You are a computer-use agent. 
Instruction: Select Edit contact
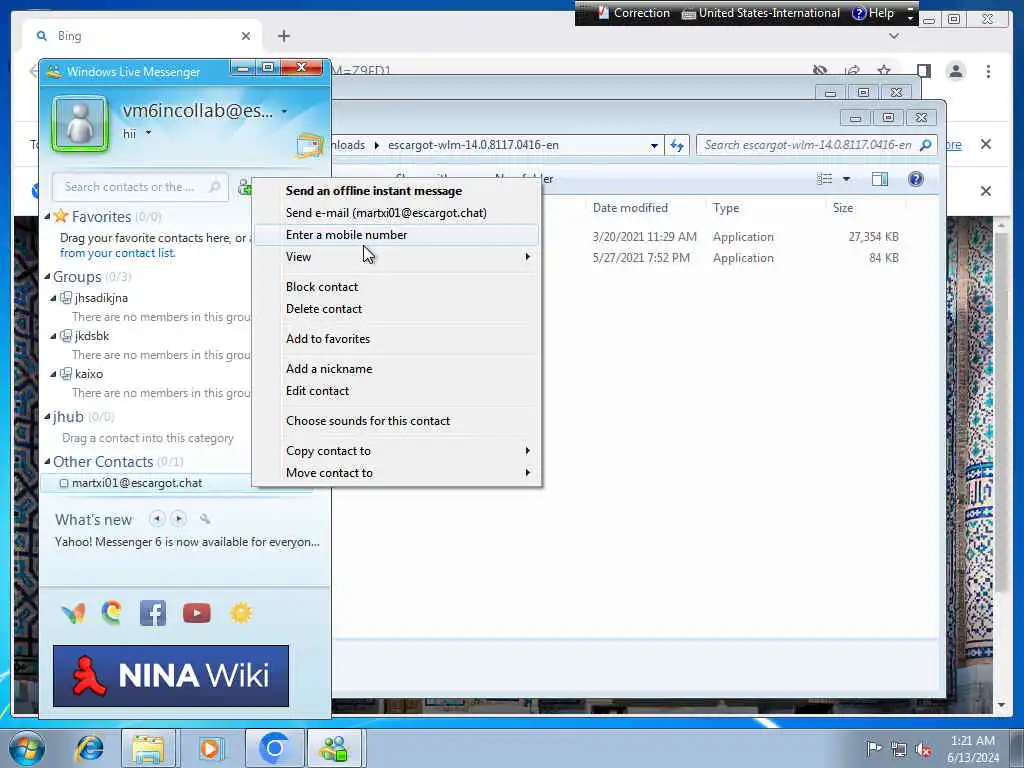coord(396,391)
